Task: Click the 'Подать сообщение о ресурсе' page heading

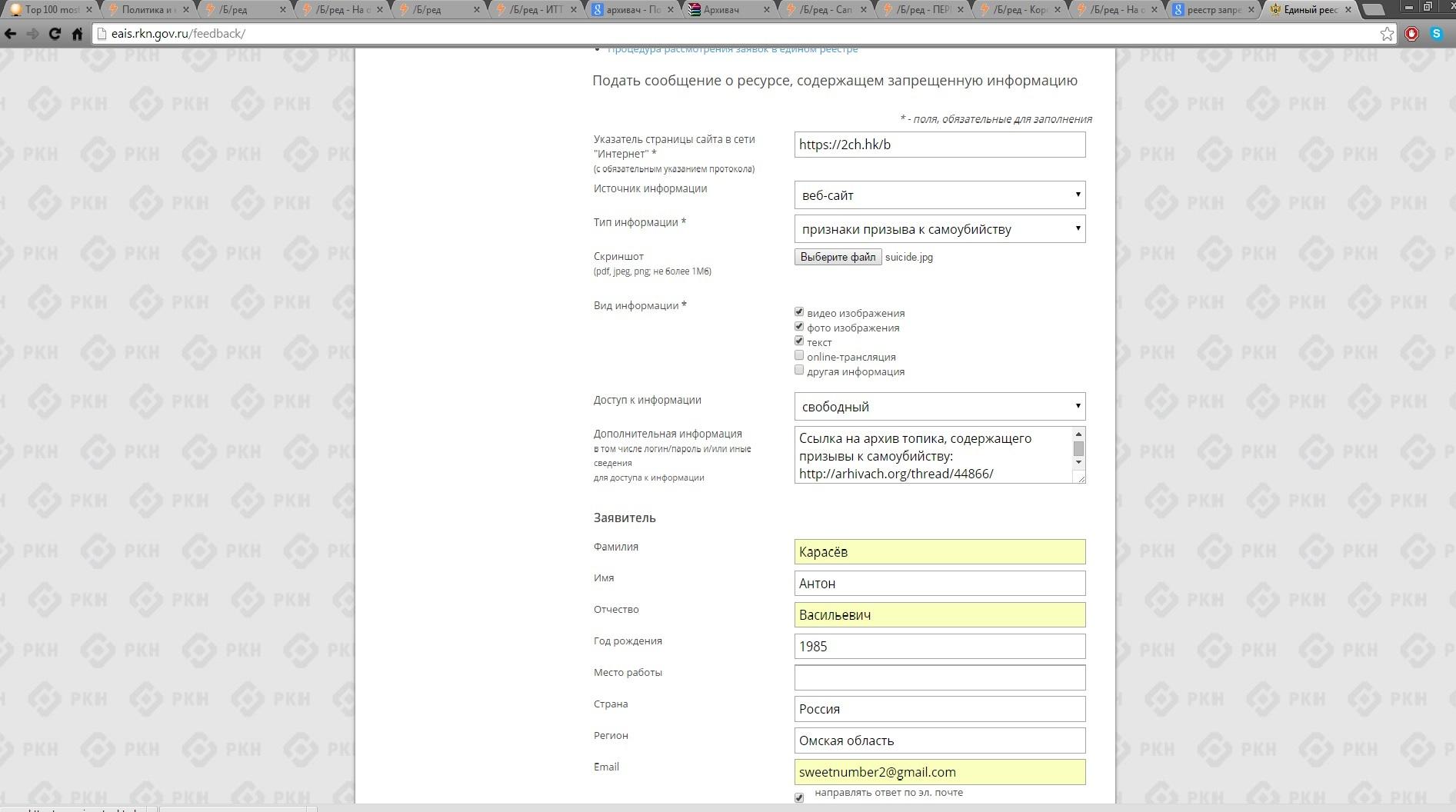Action: coord(835,81)
